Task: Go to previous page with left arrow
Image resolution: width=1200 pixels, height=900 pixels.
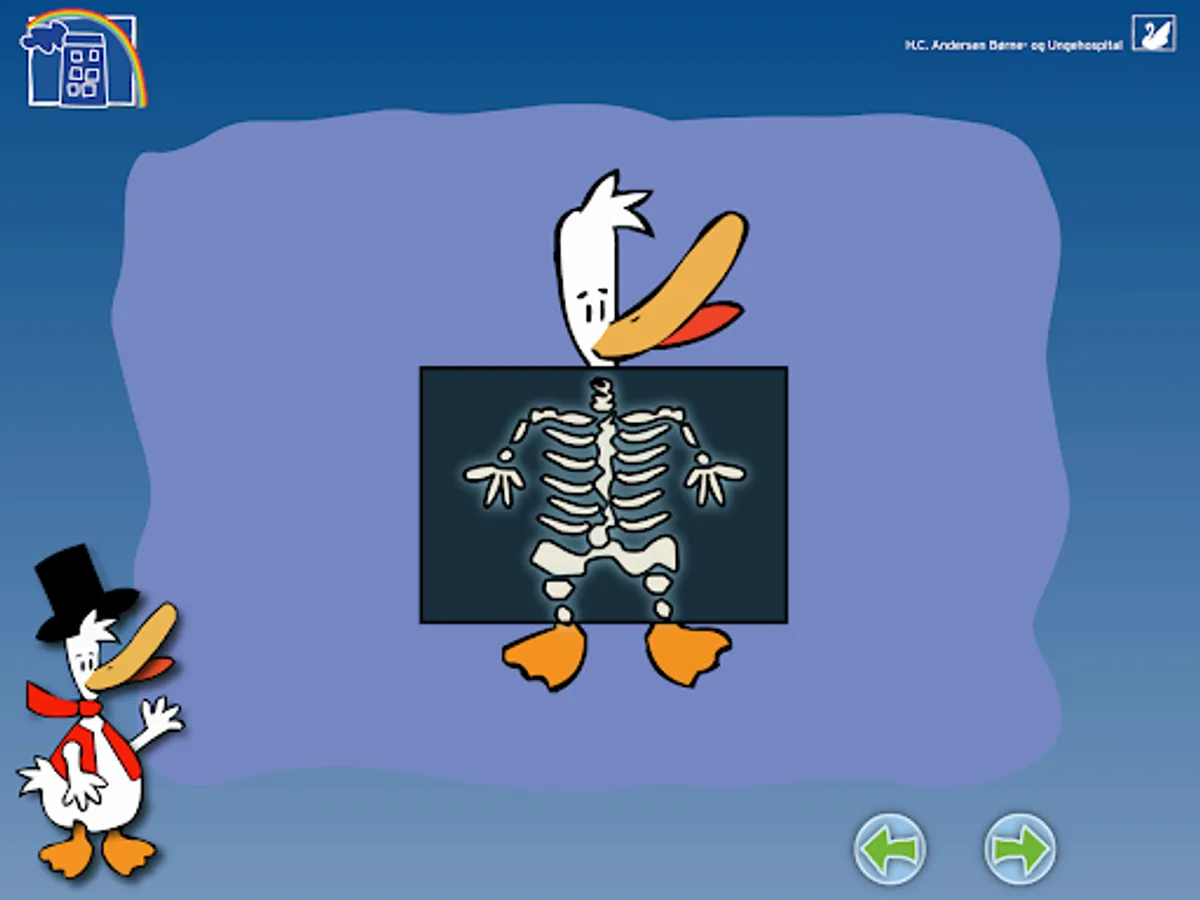Action: click(890, 849)
